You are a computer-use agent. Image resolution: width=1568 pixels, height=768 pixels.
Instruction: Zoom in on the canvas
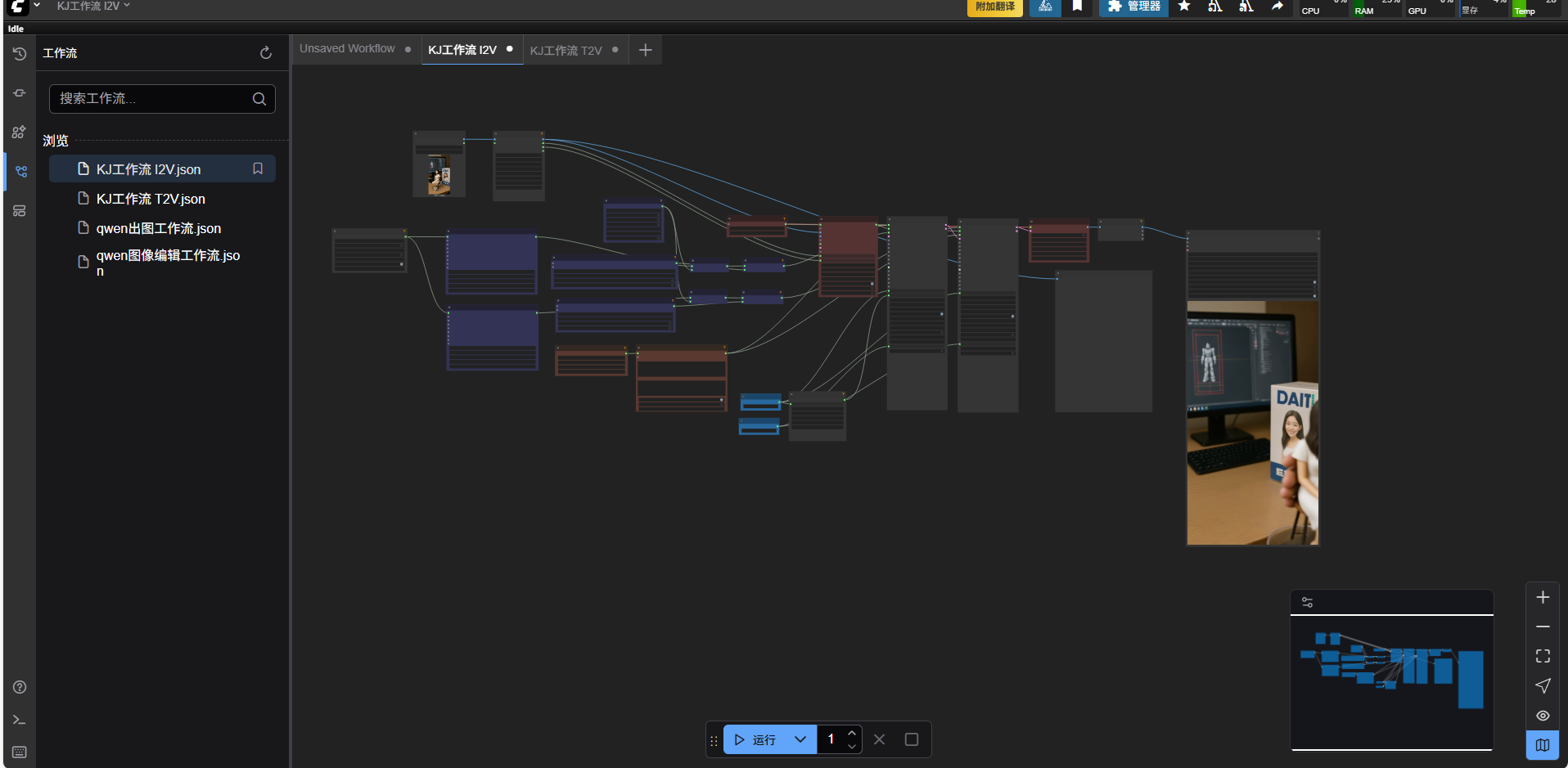[x=1543, y=598]
